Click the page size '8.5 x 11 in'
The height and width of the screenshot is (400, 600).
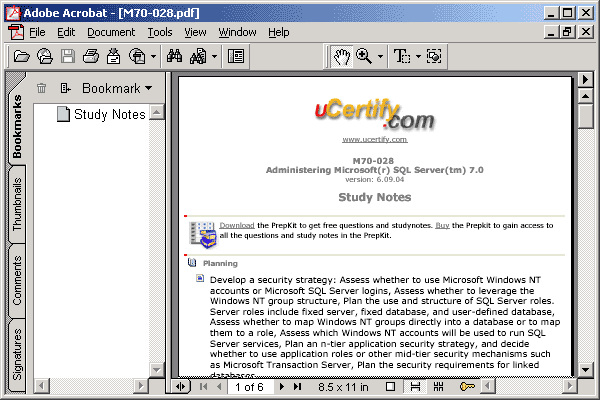(x=343, y=387)
